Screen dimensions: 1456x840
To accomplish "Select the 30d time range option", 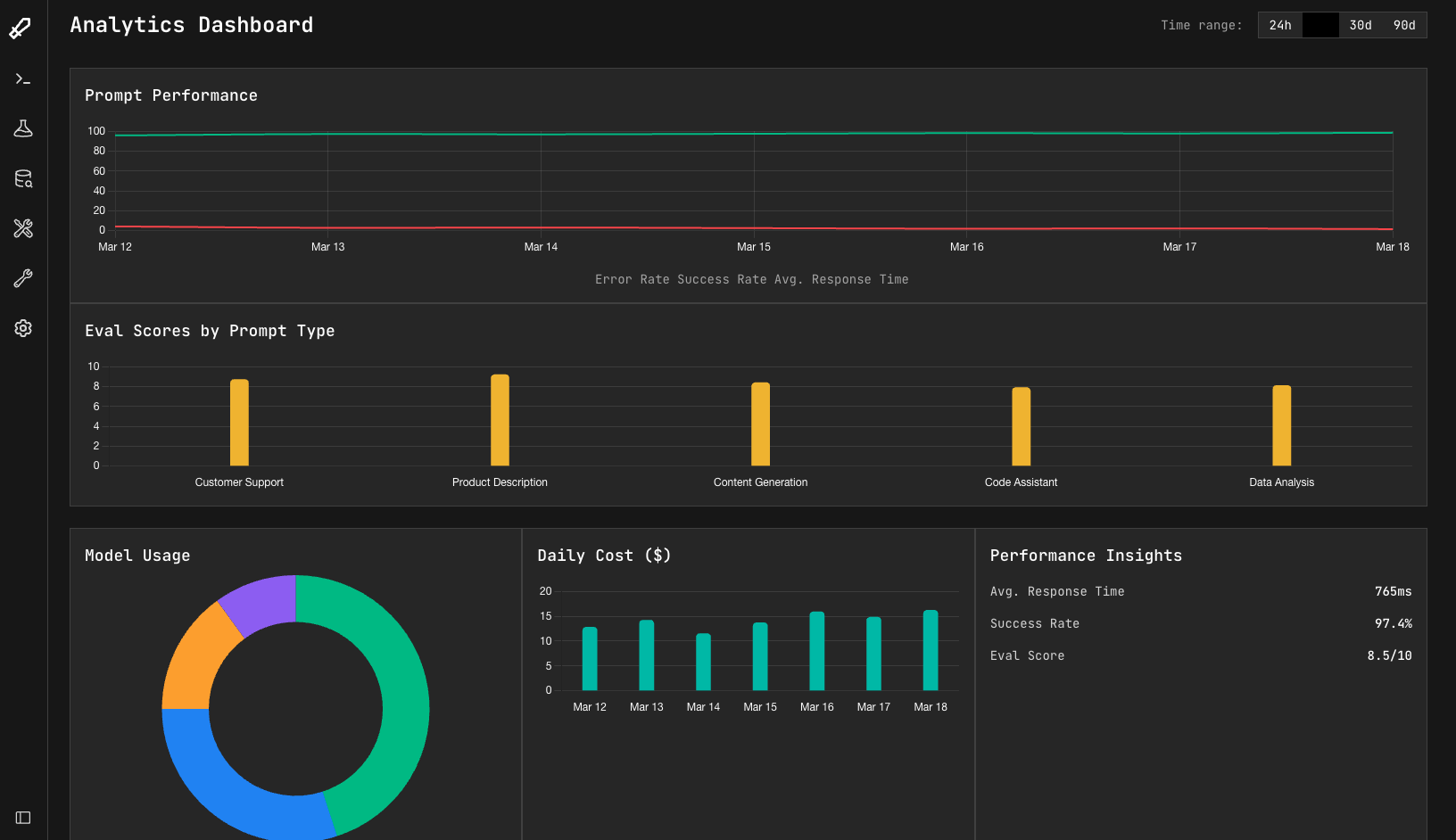I will 1360,25.
